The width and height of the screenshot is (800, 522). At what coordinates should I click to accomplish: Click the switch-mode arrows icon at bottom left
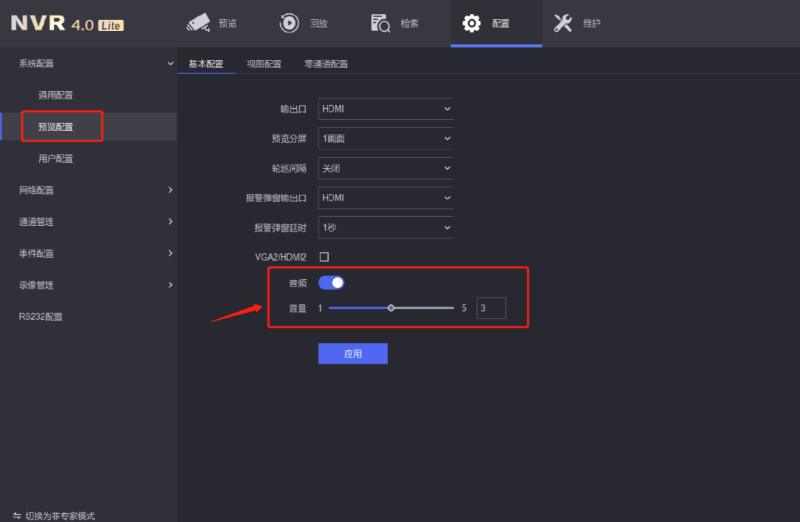coord(17,516)
